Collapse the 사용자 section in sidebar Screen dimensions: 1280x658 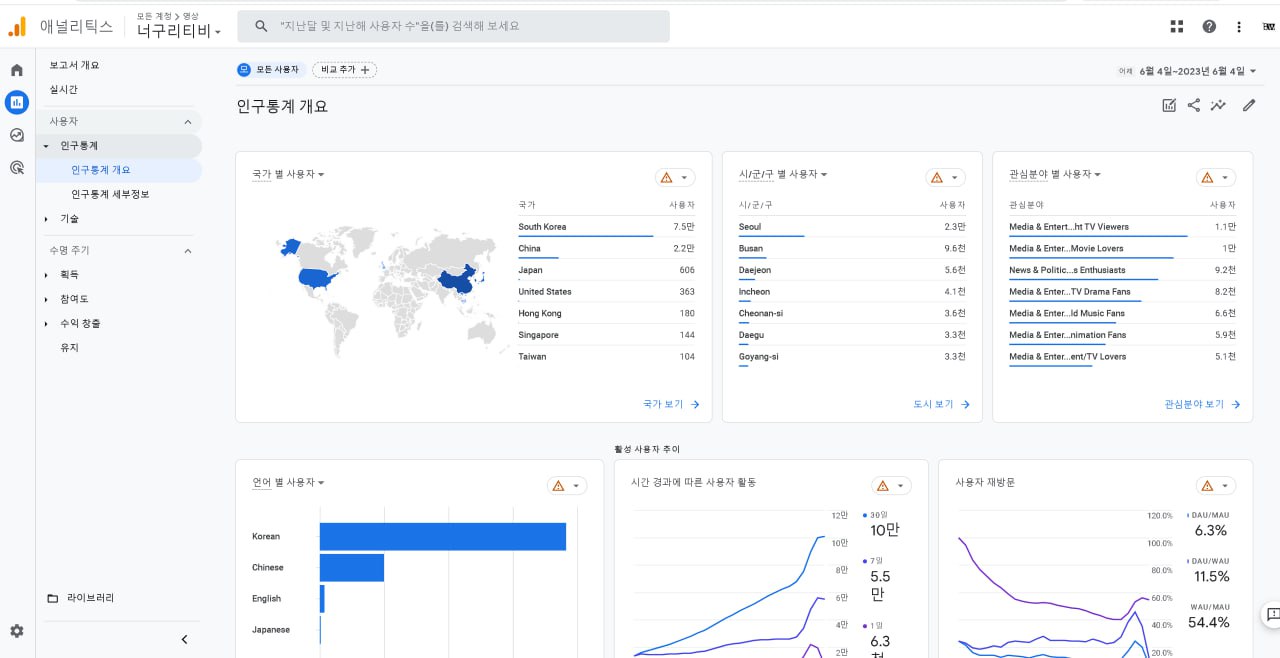187,122
